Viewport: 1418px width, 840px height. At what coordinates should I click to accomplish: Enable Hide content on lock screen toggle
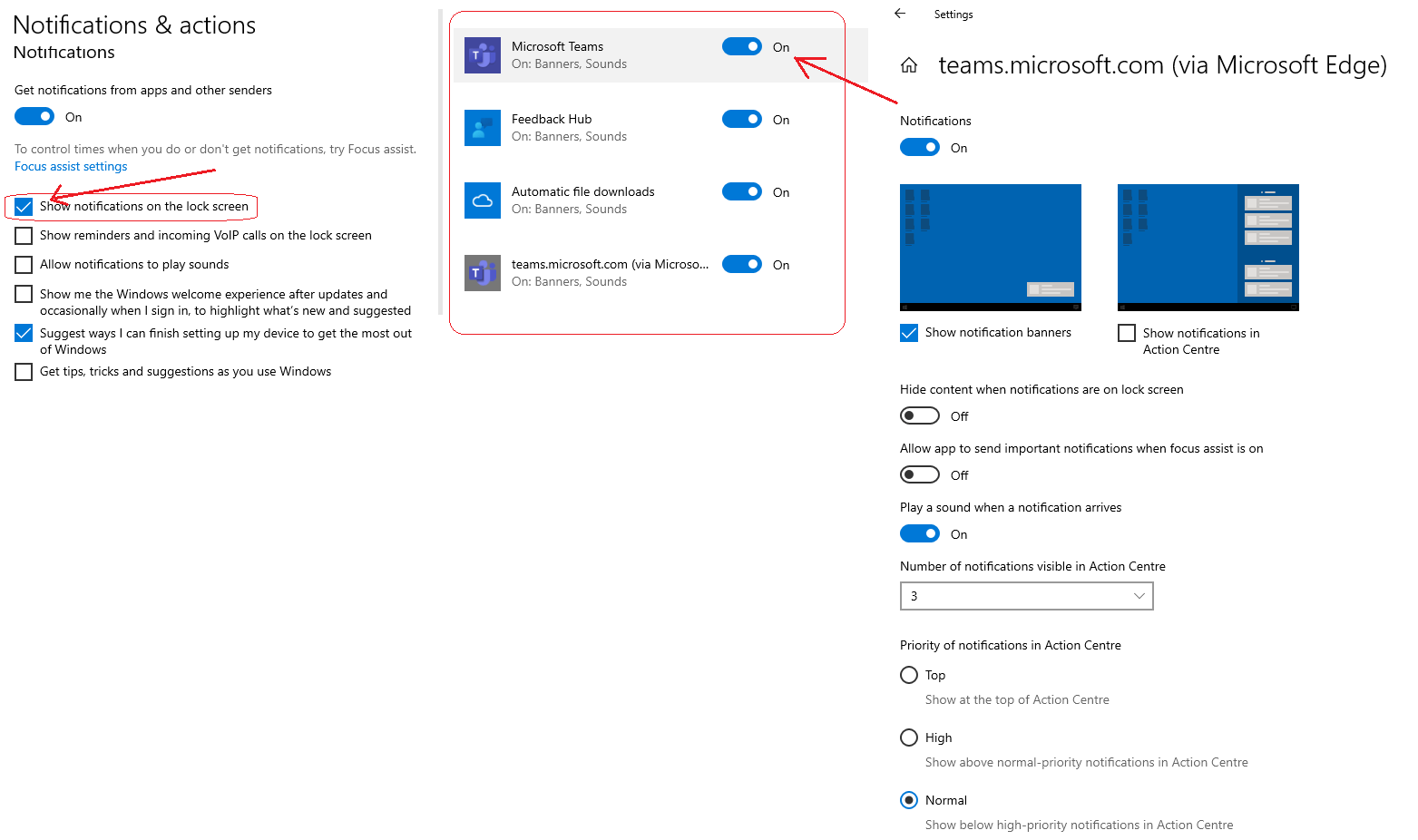(919, 415)
